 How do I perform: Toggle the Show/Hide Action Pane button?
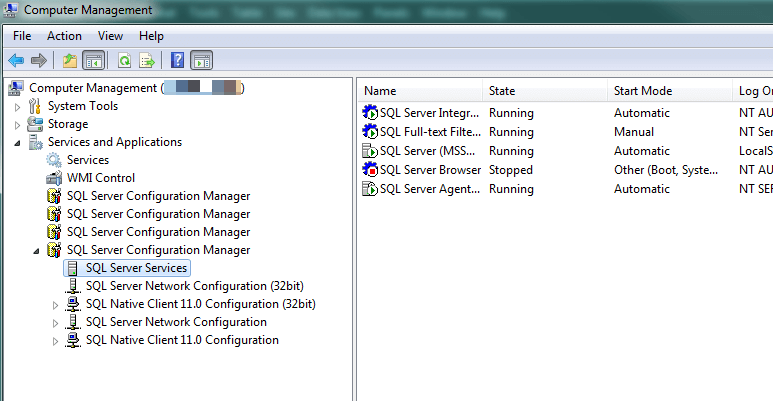tap(202, 61)
